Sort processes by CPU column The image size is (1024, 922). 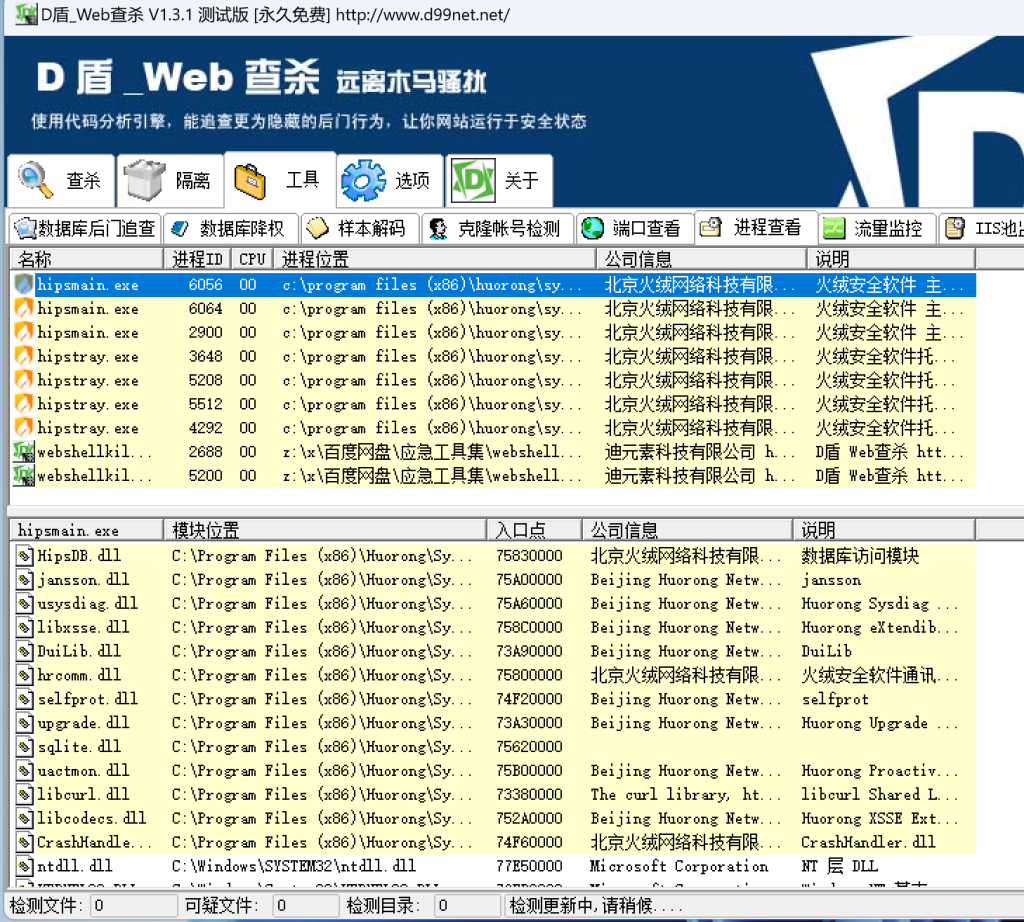point(252,259)
